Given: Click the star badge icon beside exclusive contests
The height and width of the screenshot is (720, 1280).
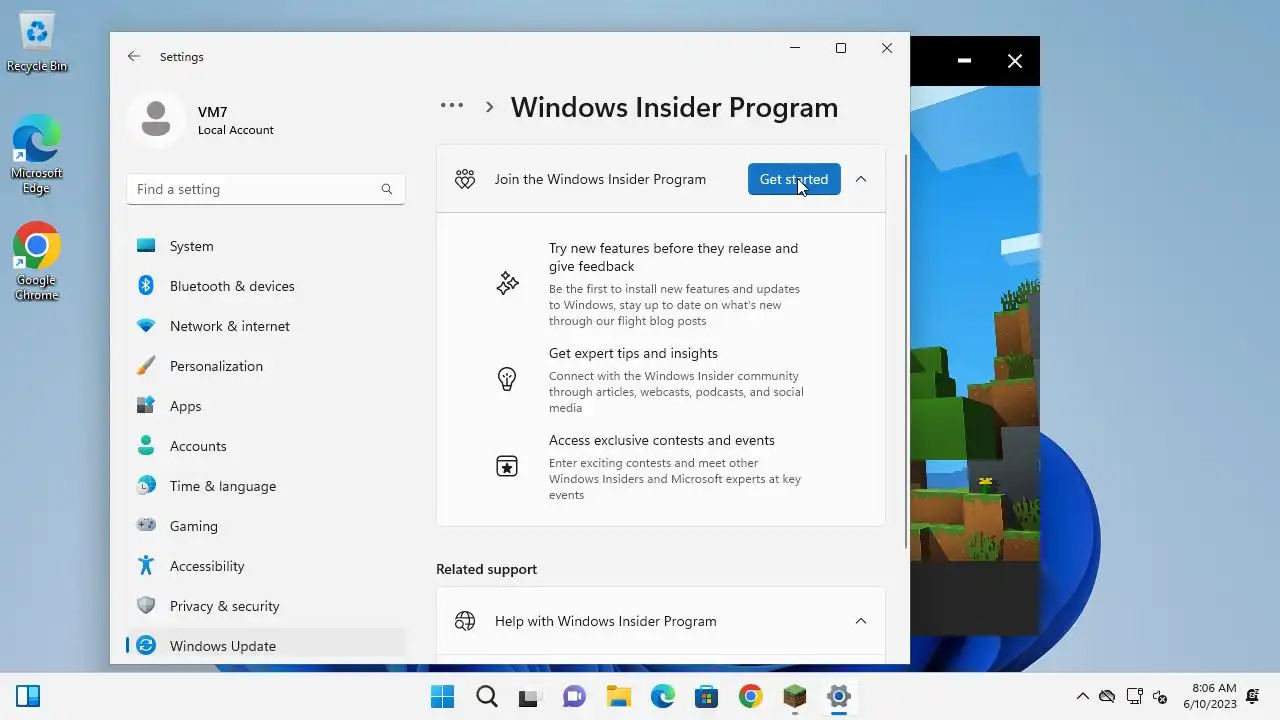Looking at the screenshot, I should click(x=507, y=466).
